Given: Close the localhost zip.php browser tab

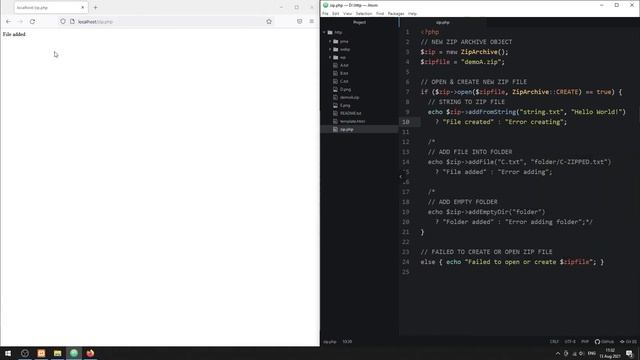Looking at the screenshot, I should tap(82, 7).
